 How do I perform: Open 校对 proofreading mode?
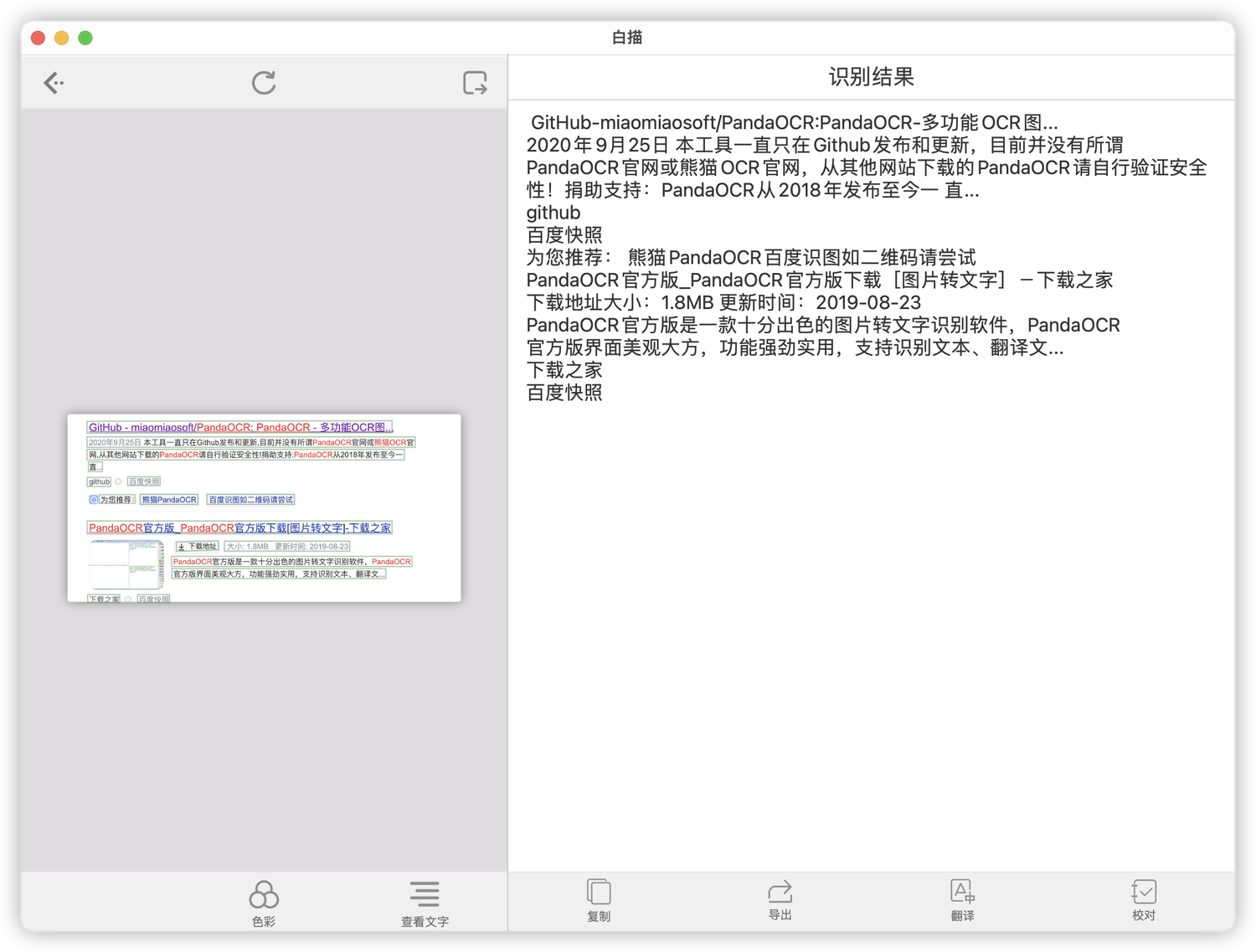[x=1144, y=901]
